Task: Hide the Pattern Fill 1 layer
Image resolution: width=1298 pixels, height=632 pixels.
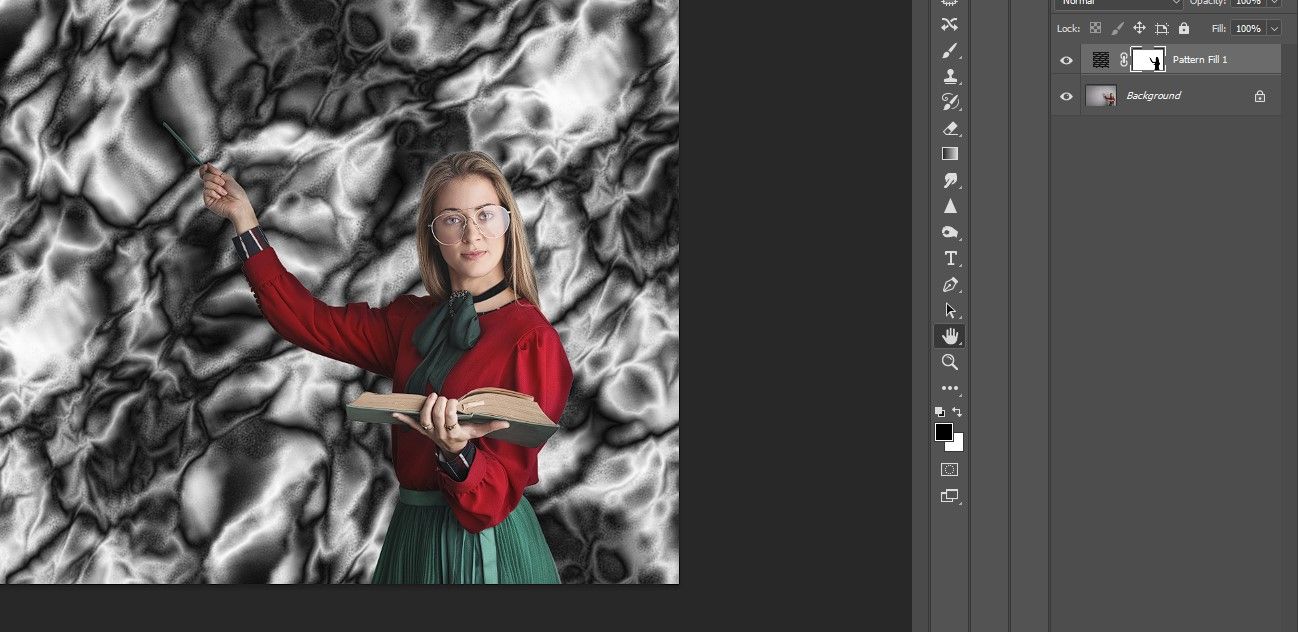Action: pyautogui.click(x=1066, y=60)
